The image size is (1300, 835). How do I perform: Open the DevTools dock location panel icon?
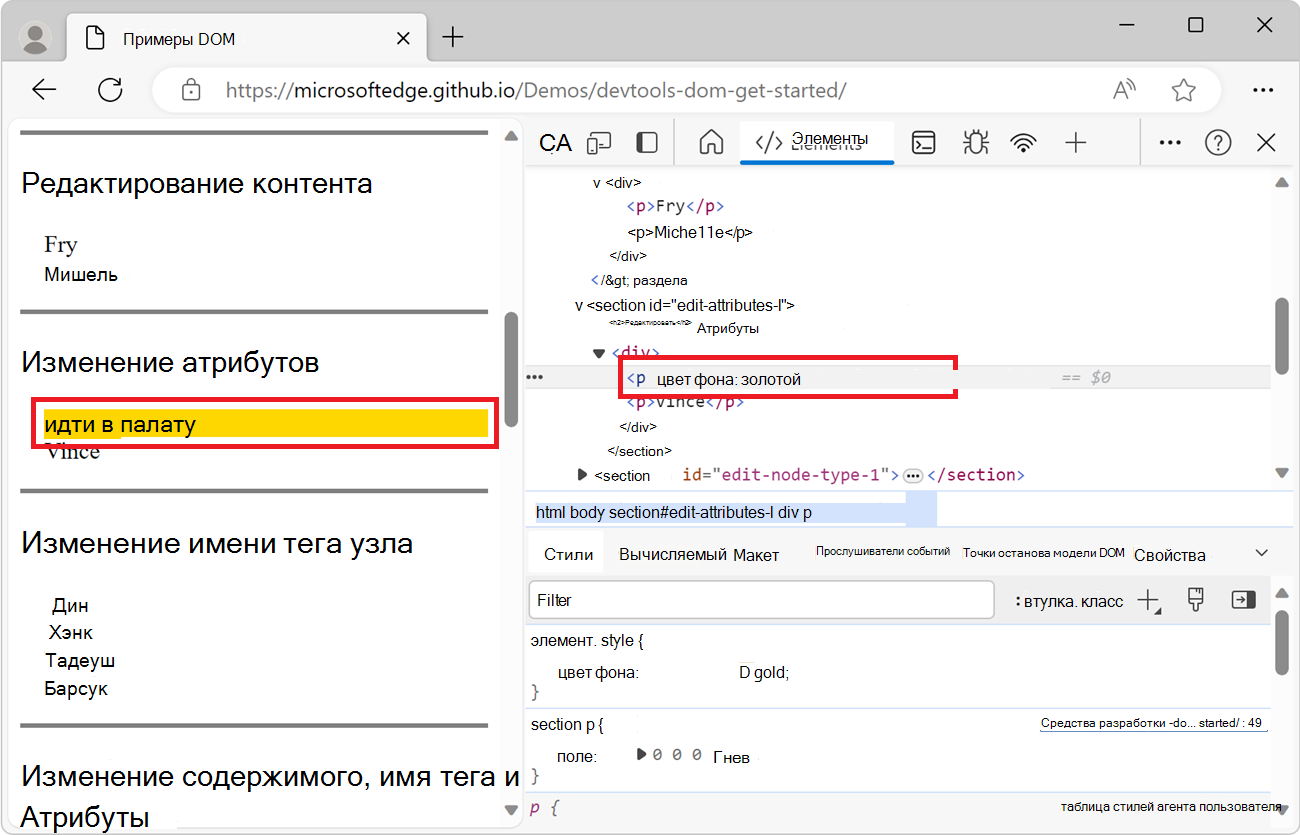coord(646,142)
